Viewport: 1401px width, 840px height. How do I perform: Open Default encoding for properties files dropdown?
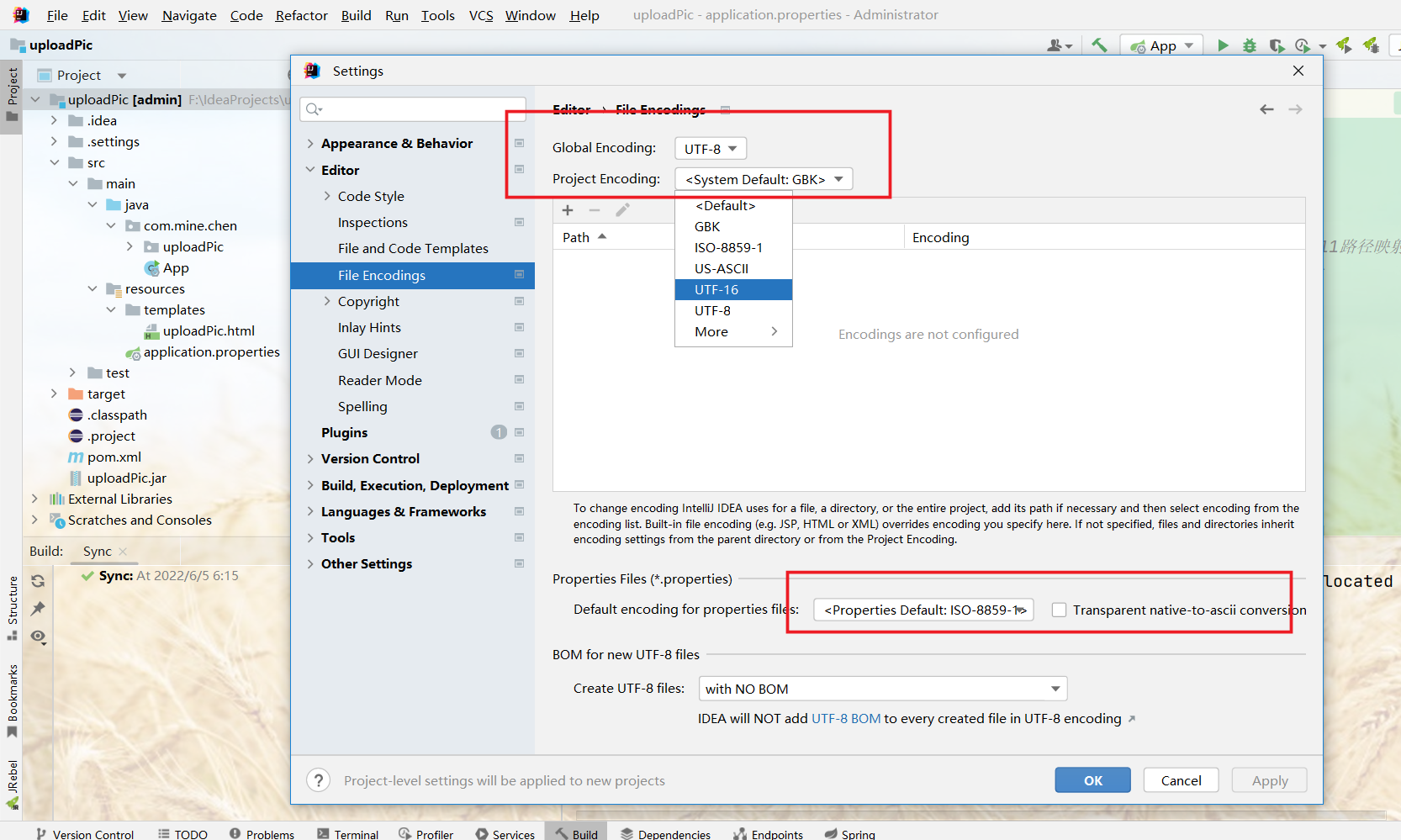(923, 610)
